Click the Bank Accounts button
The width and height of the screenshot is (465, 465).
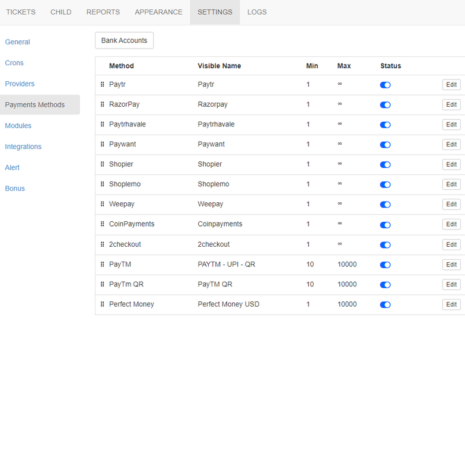(x=124, y=40)
